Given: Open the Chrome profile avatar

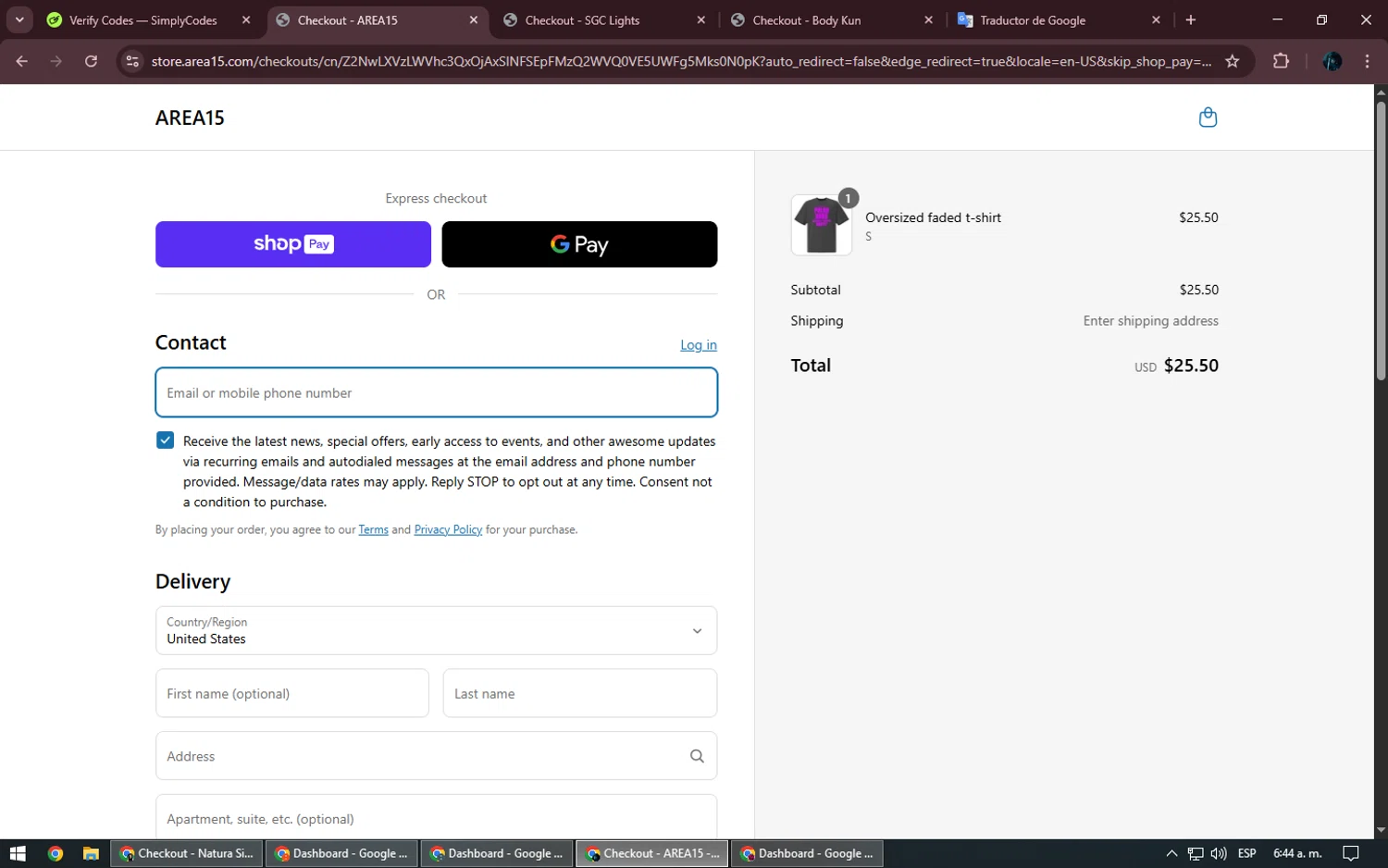Looking at the screenshot, I should pos(1332,61).
